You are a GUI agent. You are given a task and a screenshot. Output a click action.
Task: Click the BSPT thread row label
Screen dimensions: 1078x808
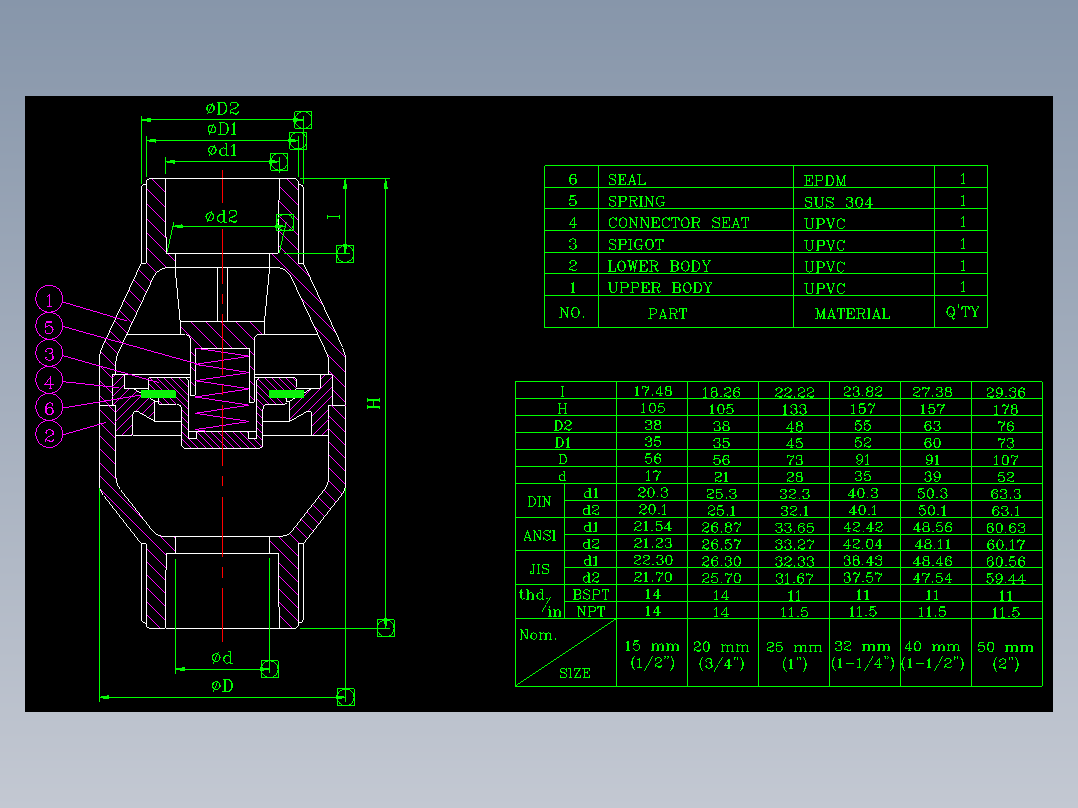pos(591,595)
